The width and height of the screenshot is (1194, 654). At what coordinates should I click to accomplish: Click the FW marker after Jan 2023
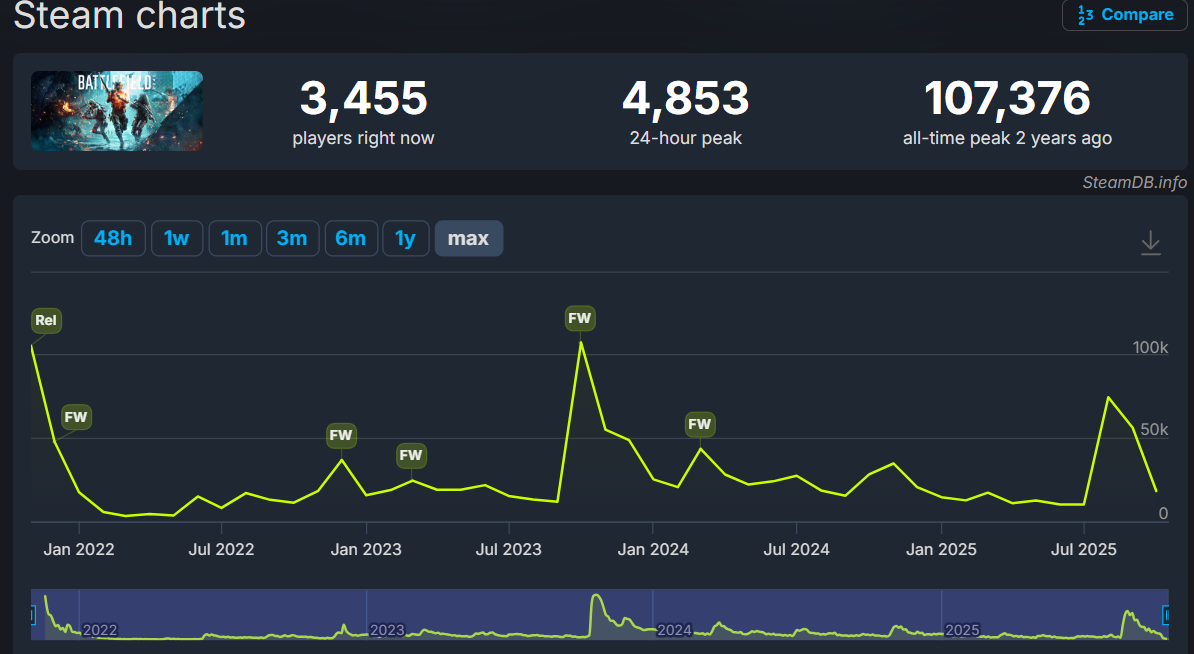click(x=411, y=455)
